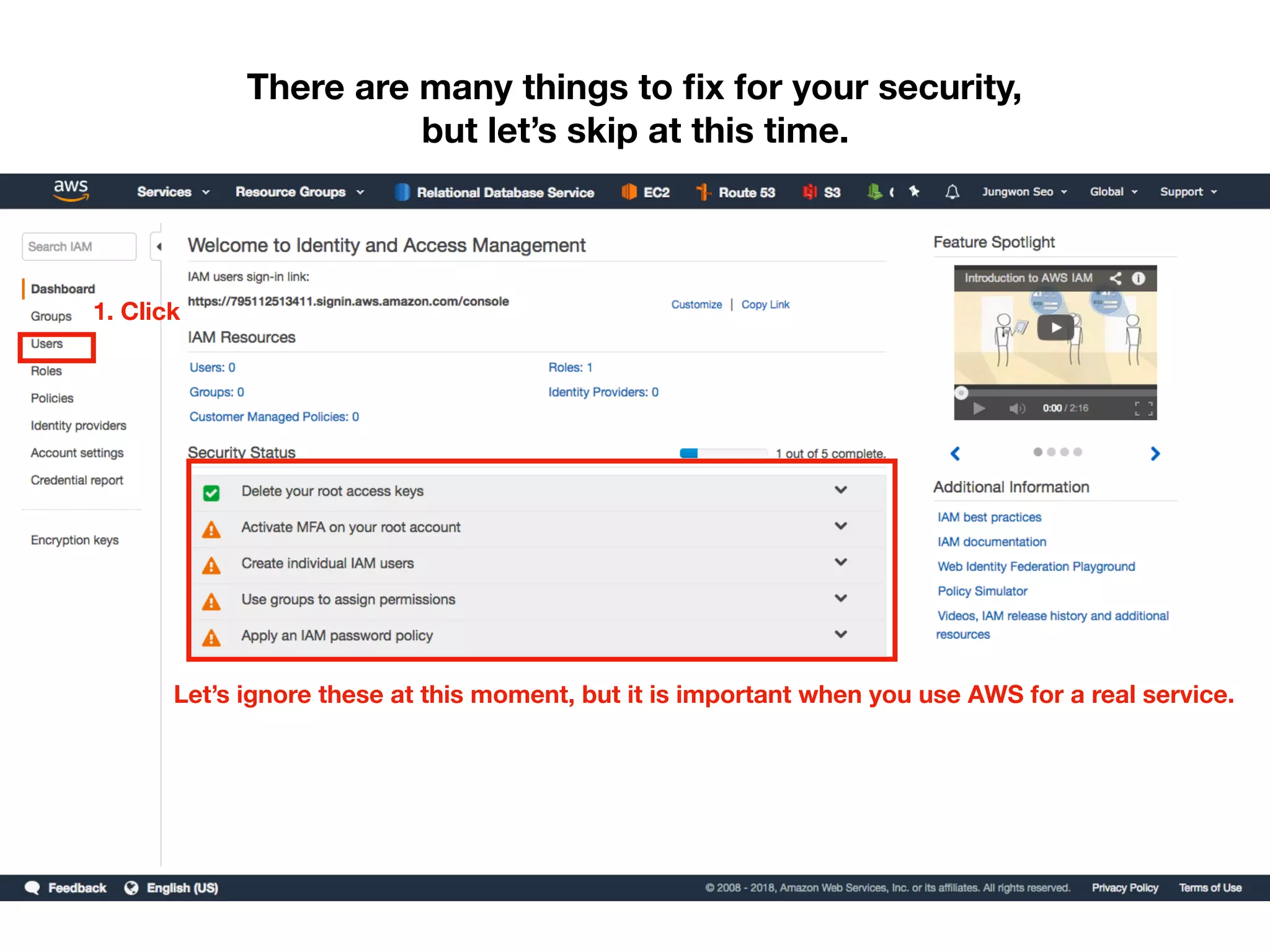The width and height of the screenshot is (1270, 952).
Task: Click the info icon on the video
Action: [1139, 278]
